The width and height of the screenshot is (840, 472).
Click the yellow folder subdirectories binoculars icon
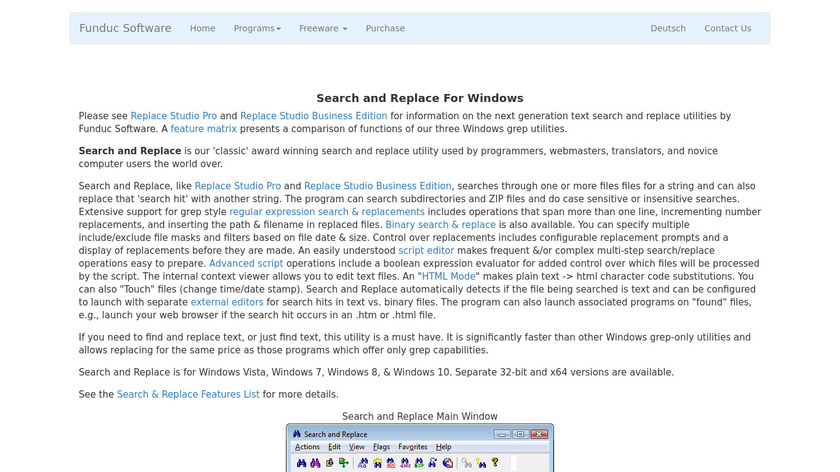click(x=378, y=463)
